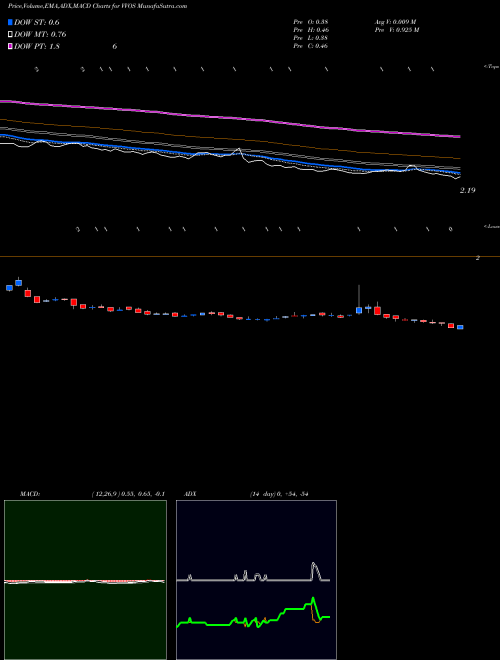The image size is (500, 660).
Task: Click the white DOW MT legend swatch
Action: point(10,34)
